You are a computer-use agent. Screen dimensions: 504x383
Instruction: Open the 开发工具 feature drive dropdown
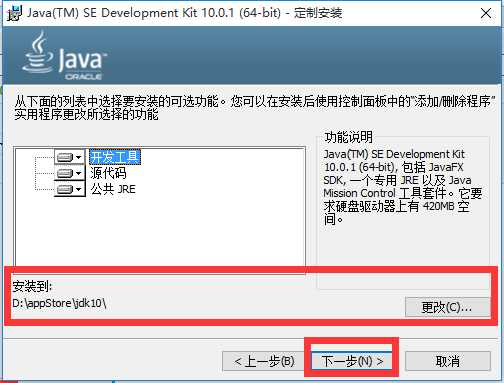70,157
